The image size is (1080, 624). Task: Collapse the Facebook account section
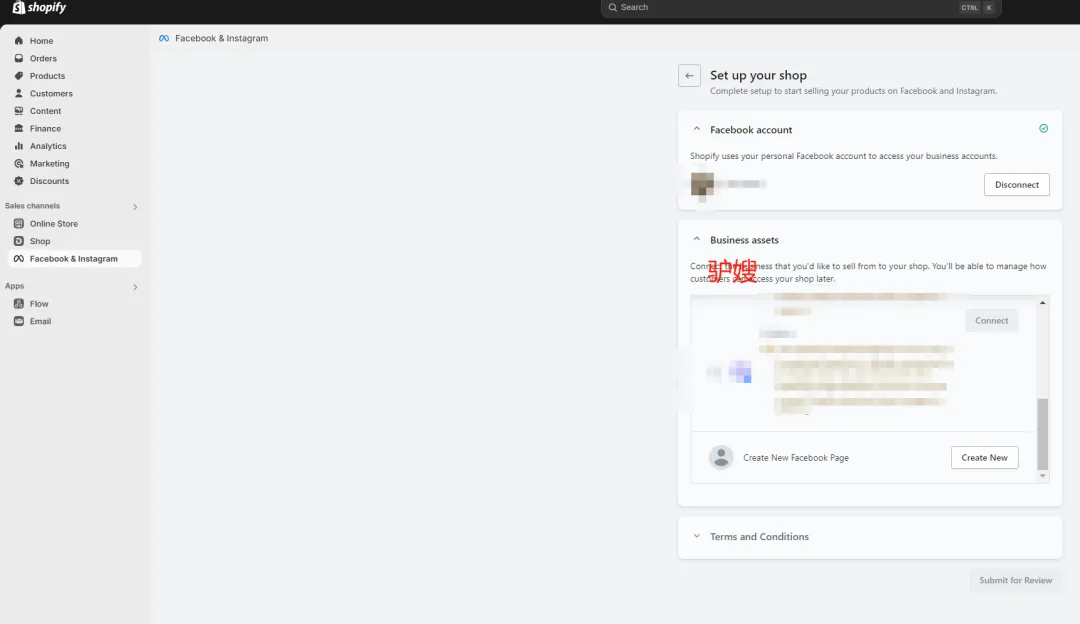pyautogui.click(x=696, y=129)
